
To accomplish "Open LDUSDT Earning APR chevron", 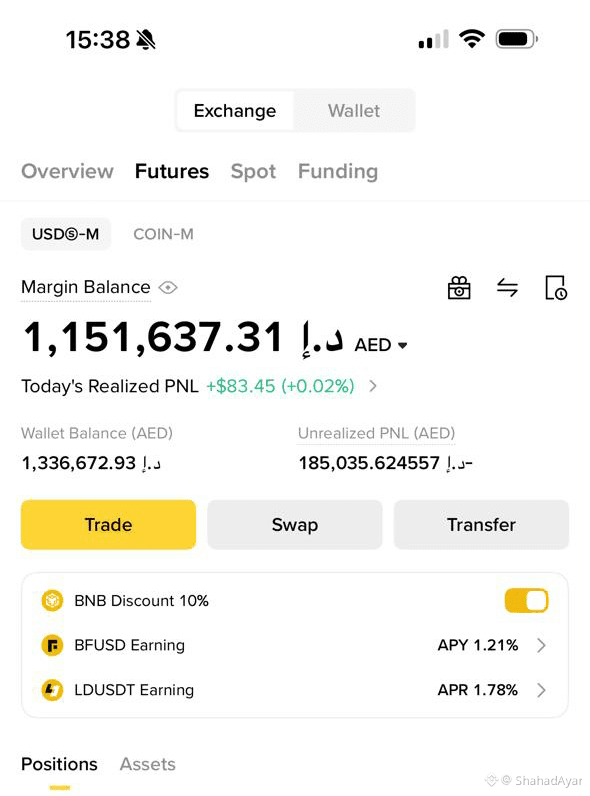I will (541, 690).
